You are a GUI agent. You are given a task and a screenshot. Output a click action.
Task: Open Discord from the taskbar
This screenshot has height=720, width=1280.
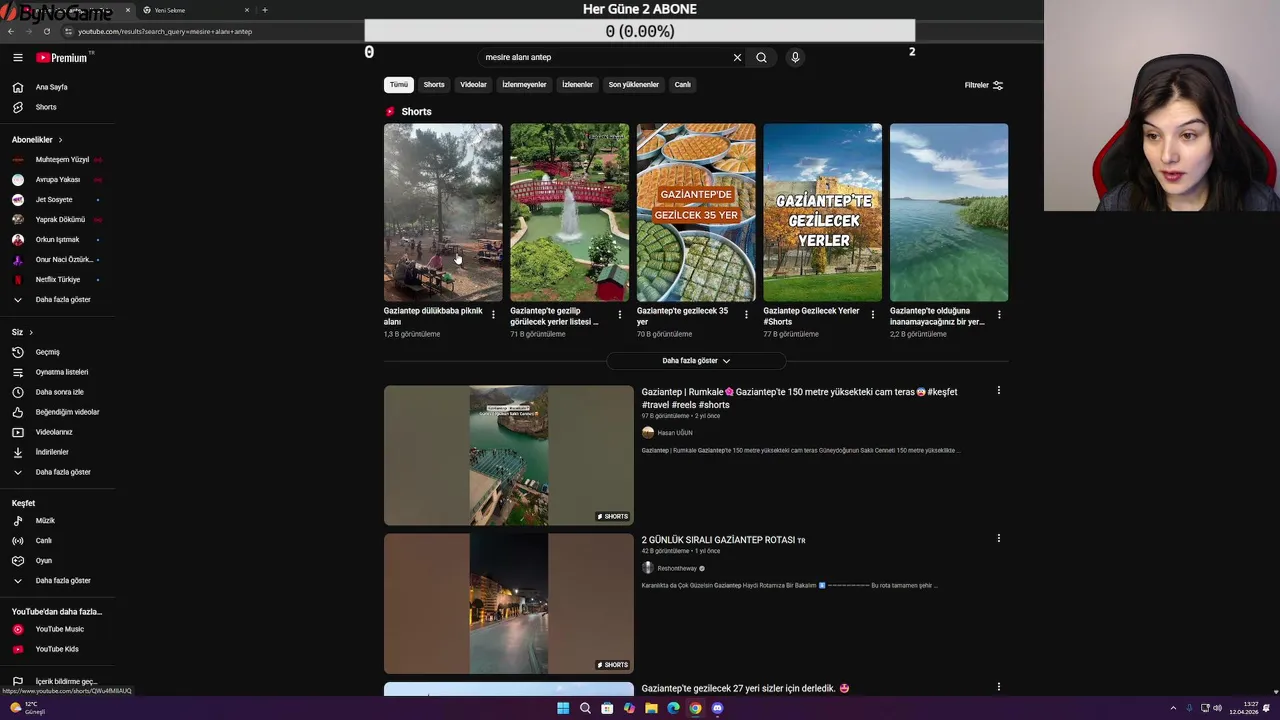click(717, 708)
